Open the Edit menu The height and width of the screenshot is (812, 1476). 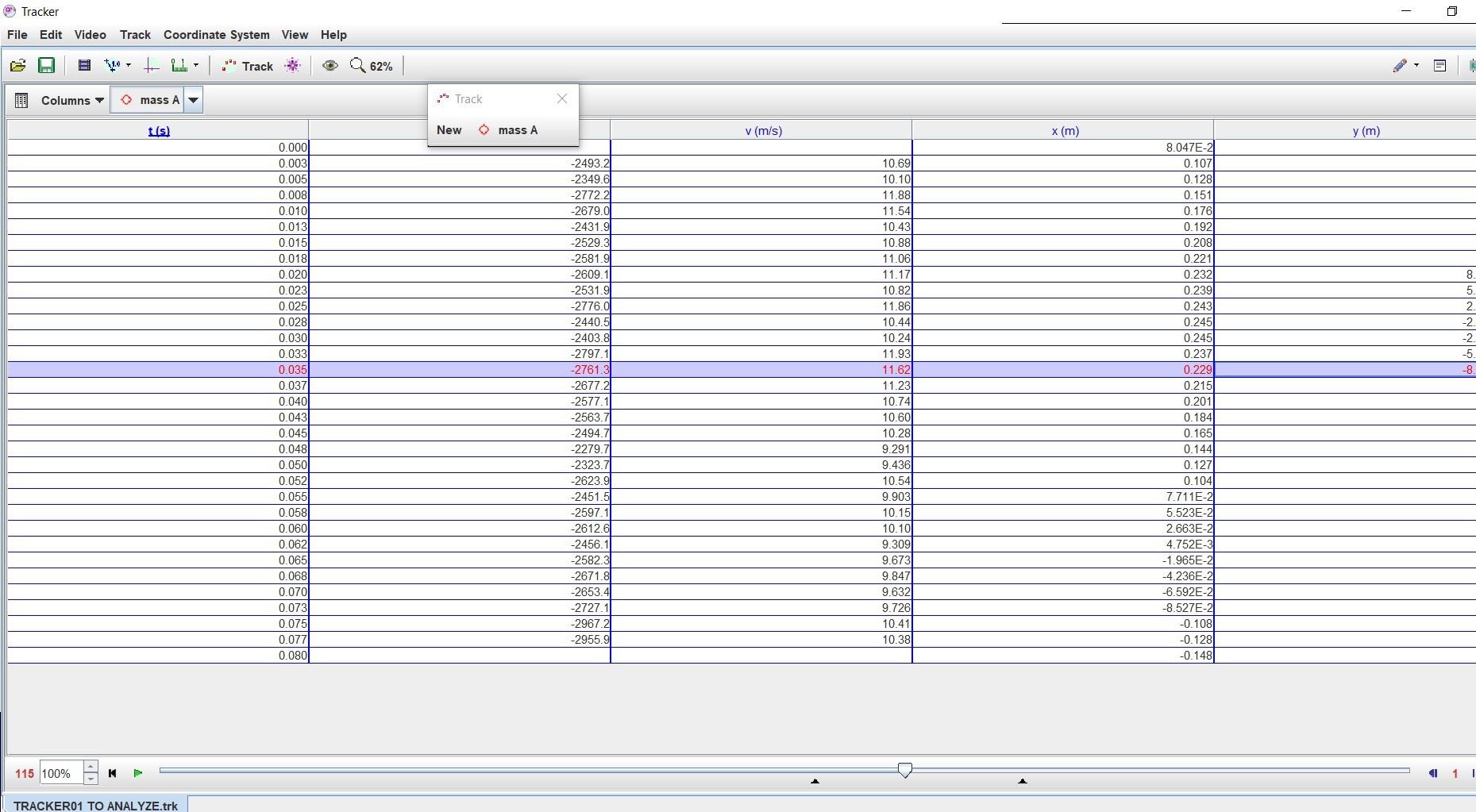coord(51,35)
